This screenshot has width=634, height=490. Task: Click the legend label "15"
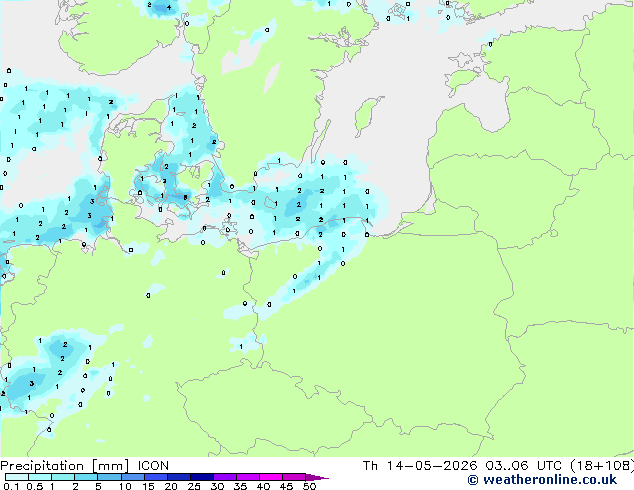point(148,486)
